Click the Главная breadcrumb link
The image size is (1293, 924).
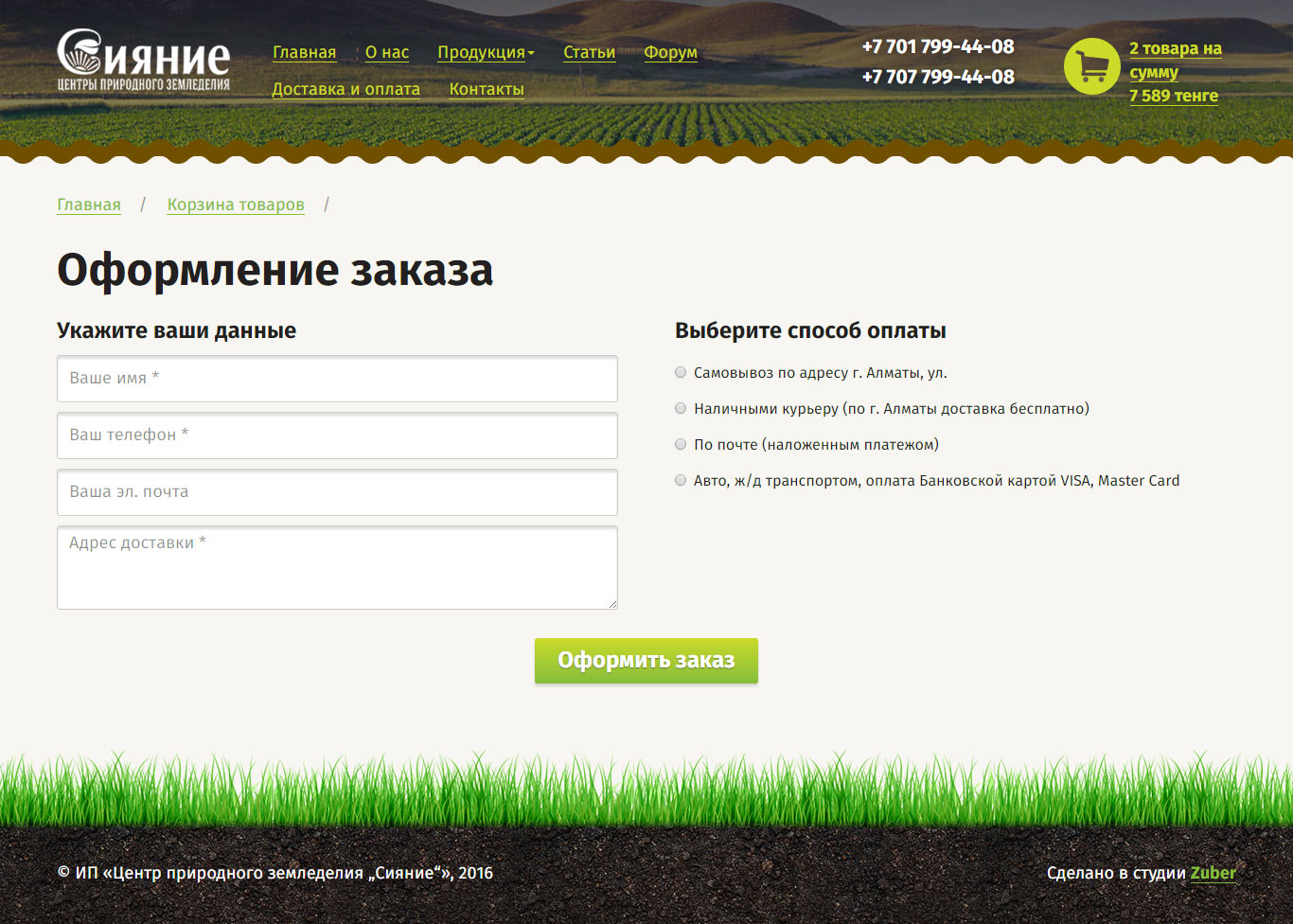pos(89,205)
